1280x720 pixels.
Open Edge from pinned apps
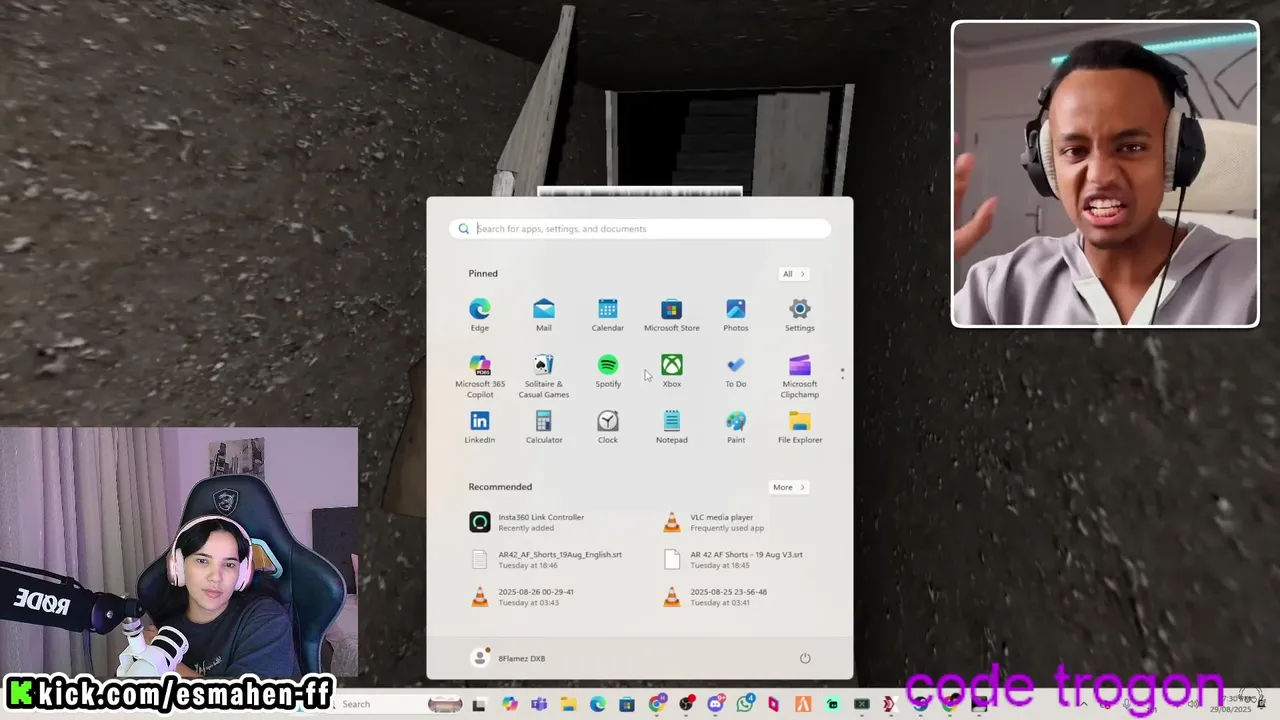(x=480, y=314)
